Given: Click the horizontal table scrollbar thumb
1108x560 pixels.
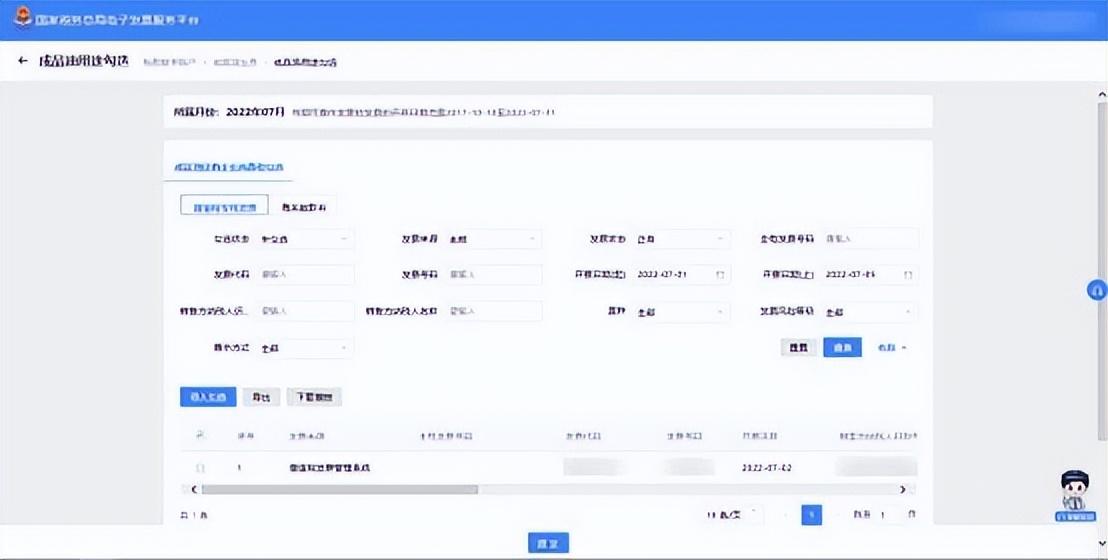Looking at the screenshot, I should (340, 489).
